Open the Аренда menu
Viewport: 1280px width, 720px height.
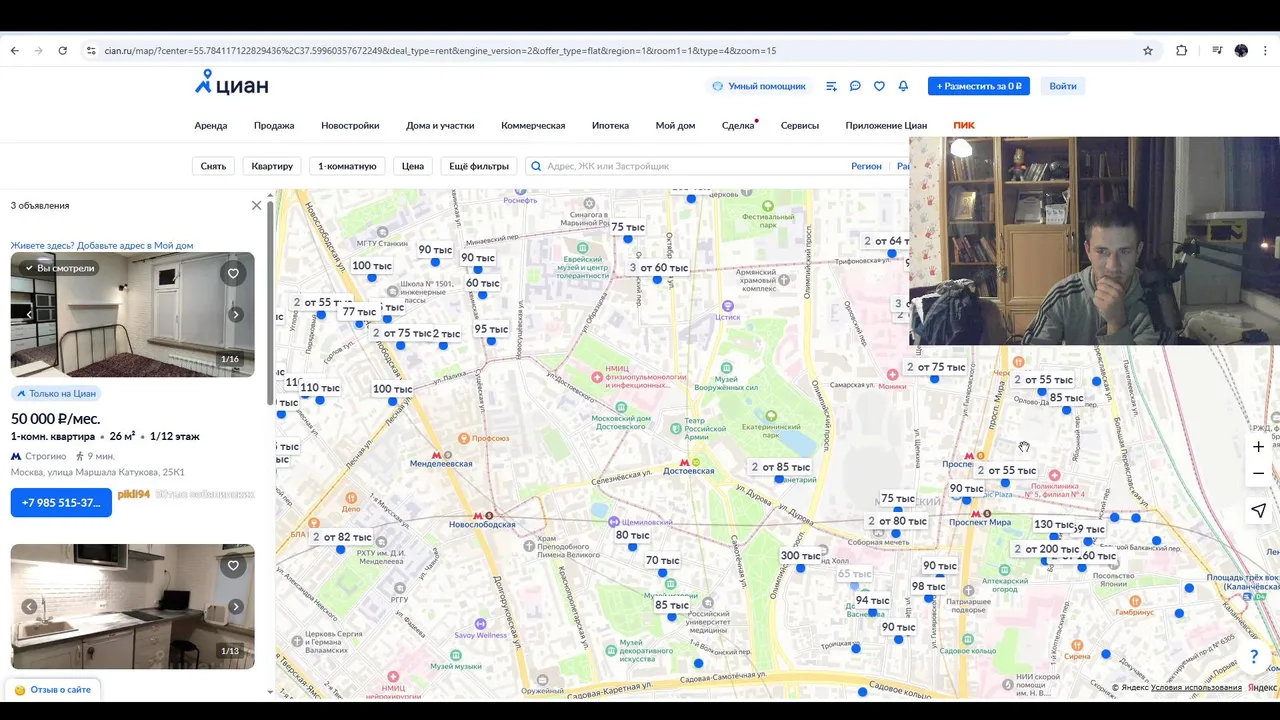(211, 125)
